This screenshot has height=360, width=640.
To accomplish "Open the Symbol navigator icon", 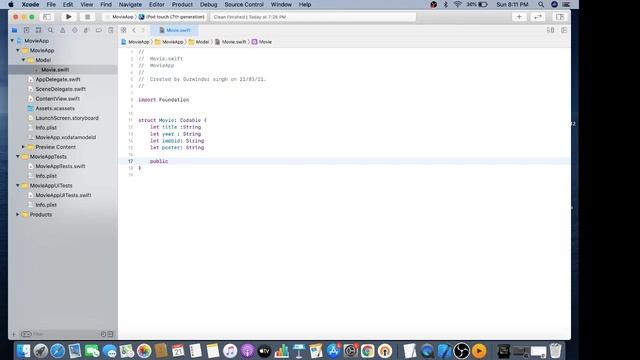I will click(38, 30).
